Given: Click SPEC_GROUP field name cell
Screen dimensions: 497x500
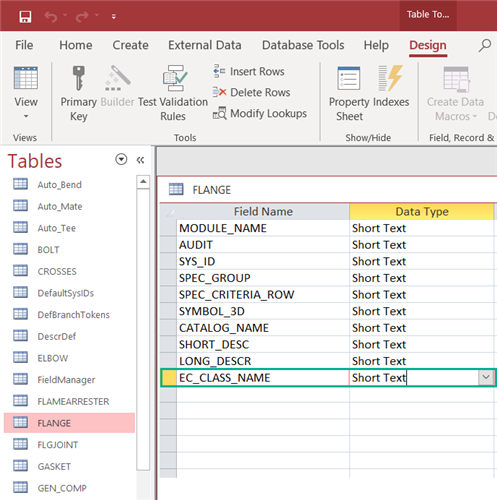Looking at the screenshot, I should (x=263, y=278).
